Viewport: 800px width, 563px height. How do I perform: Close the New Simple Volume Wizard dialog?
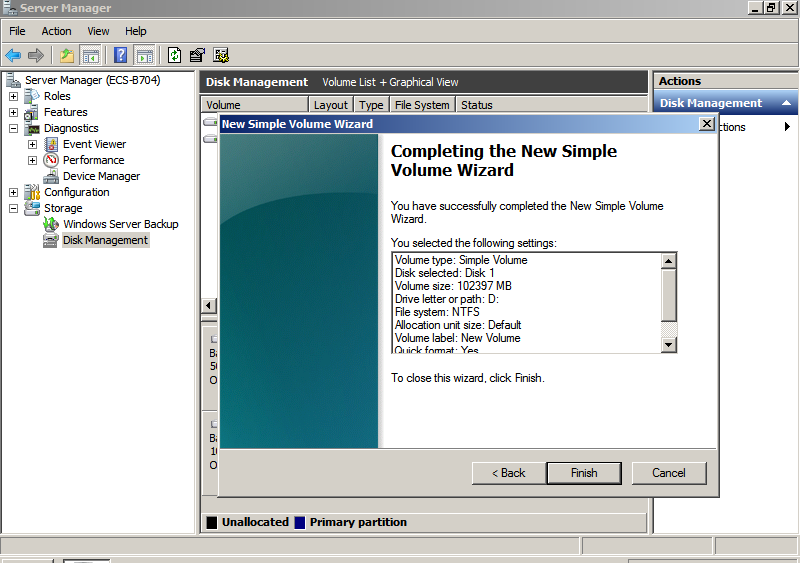click(707, 124)
